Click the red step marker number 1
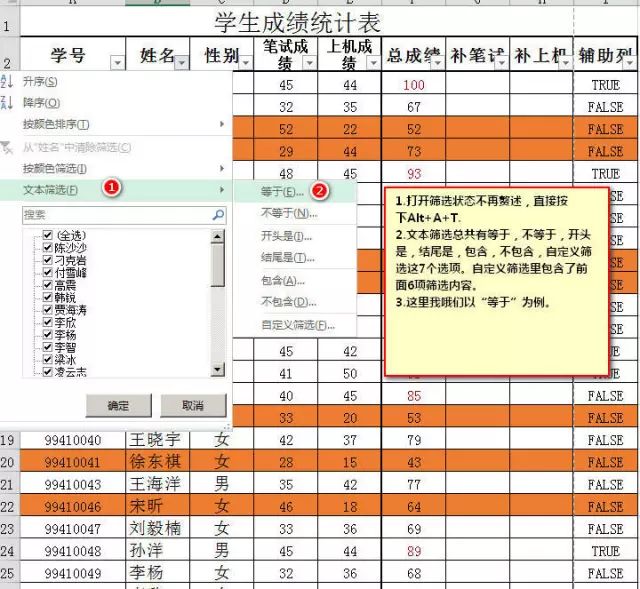The height and width of the screenshot is (589, 640). 113,189
